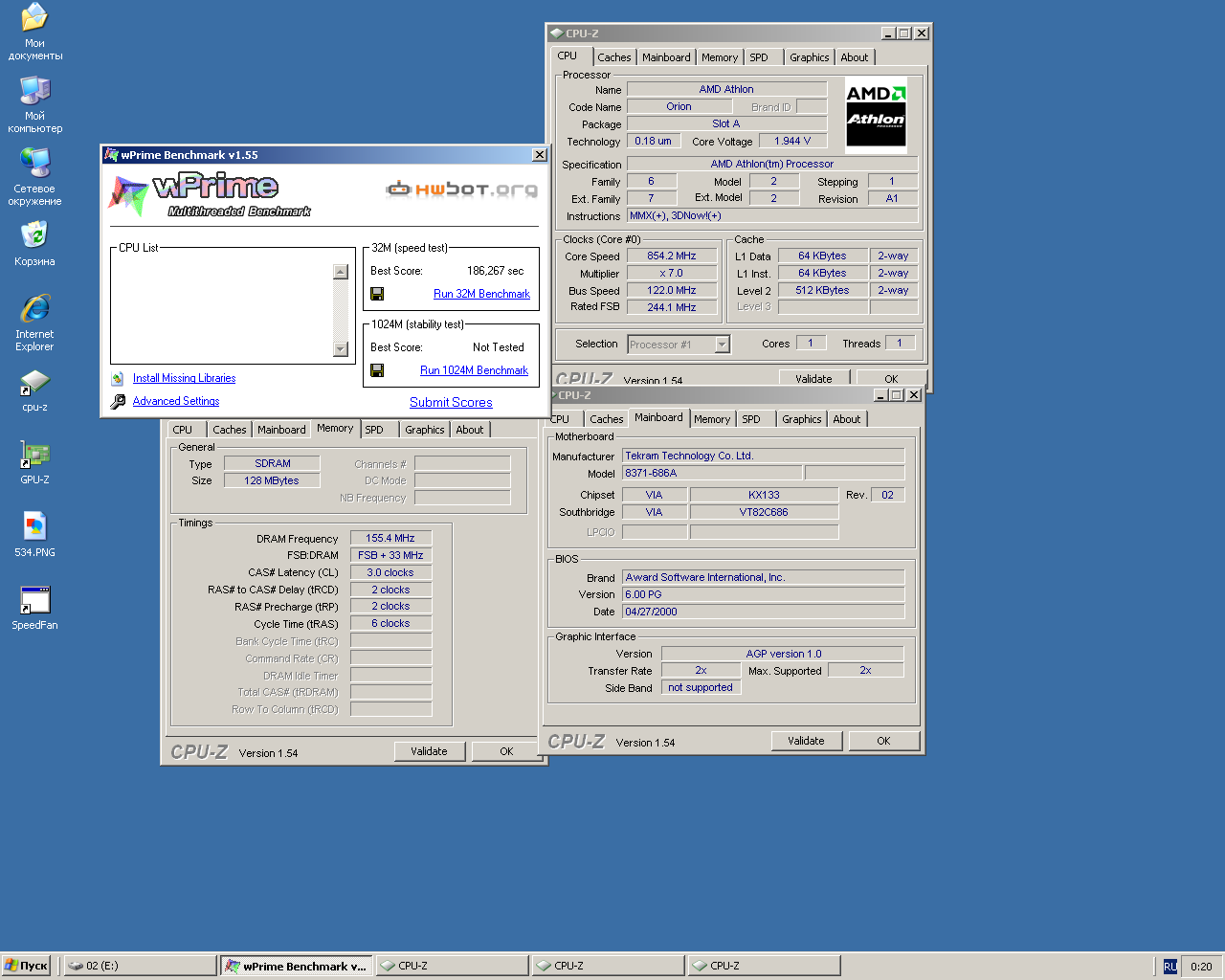The image size is (1225, 980).
Task: Close the wPrime Benchmark window
Action: 540,155
